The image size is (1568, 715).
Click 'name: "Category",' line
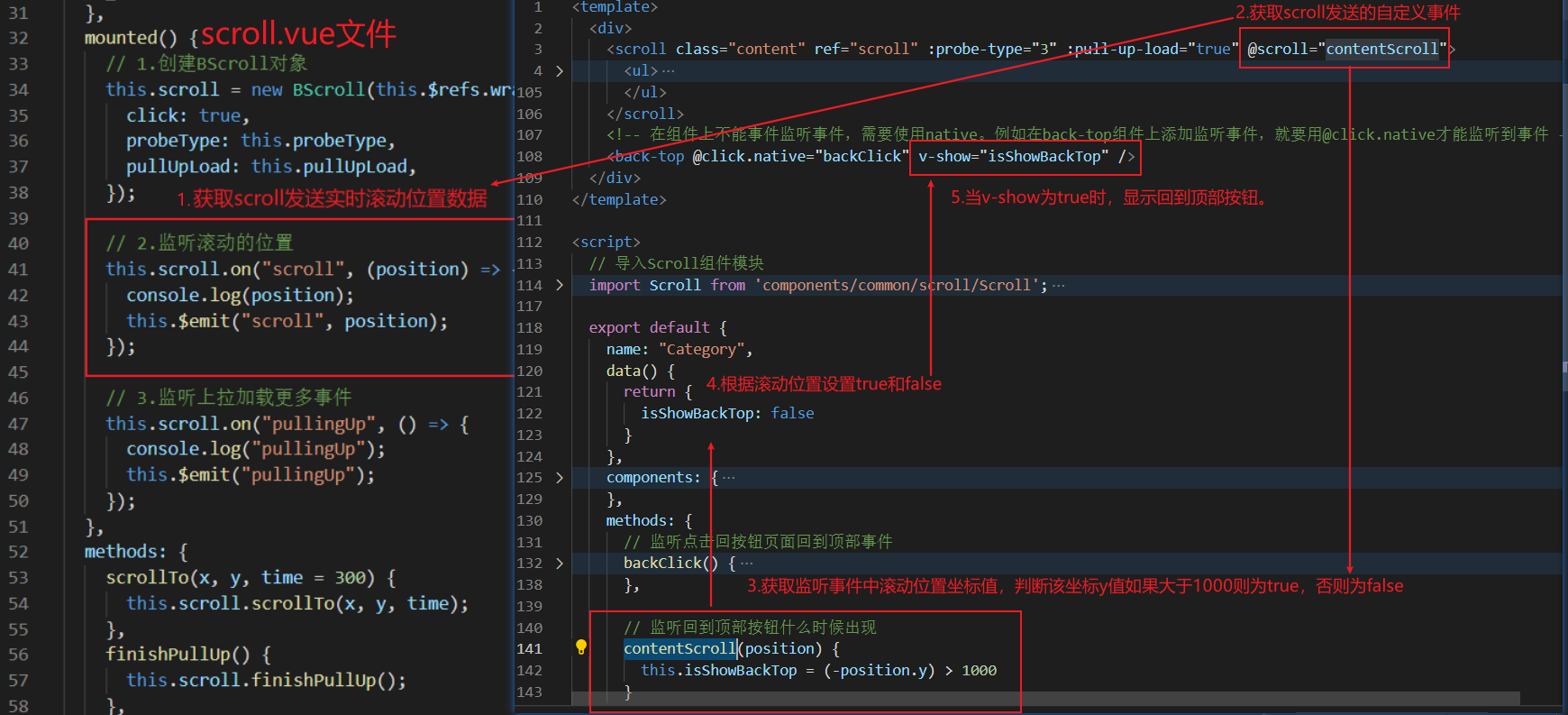click(679, 350)
